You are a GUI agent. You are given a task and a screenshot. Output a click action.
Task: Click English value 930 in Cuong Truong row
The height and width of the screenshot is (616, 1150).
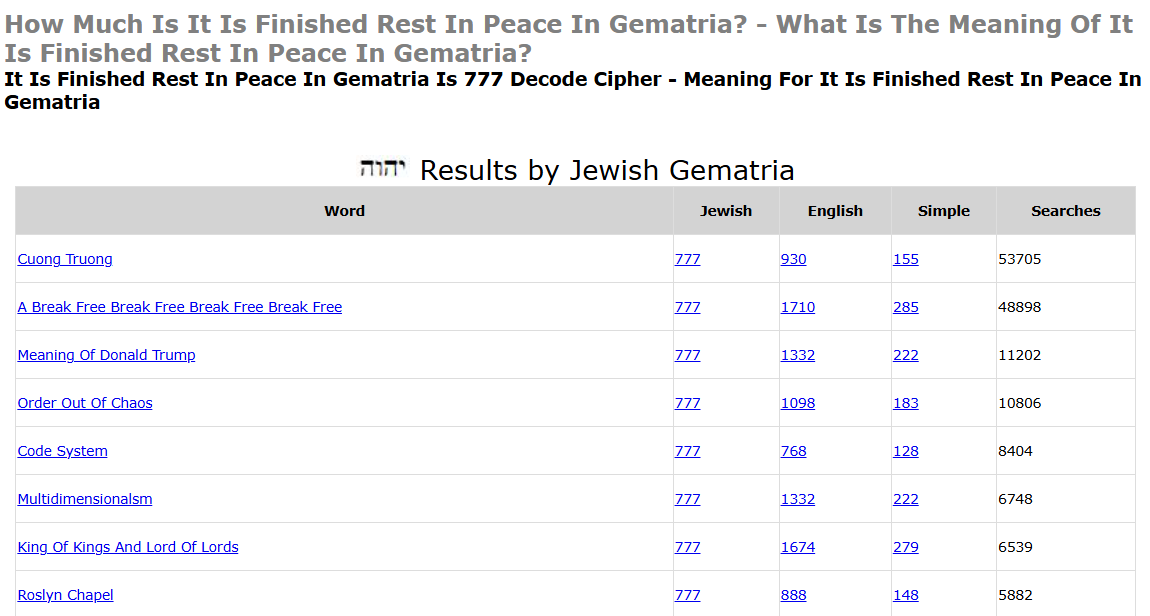click(x=794, y=259)
